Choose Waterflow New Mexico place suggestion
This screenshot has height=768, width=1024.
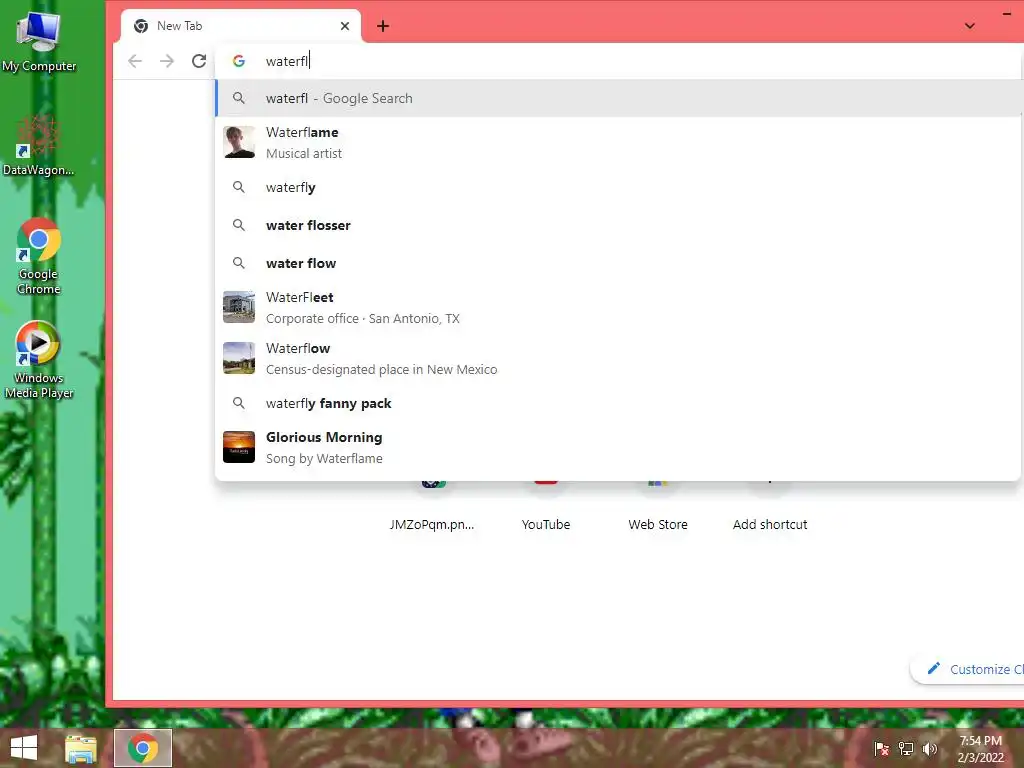click(618, 359)
